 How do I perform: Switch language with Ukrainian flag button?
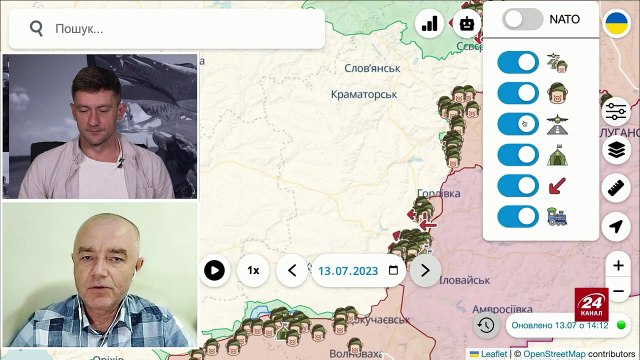coord(616,24)
